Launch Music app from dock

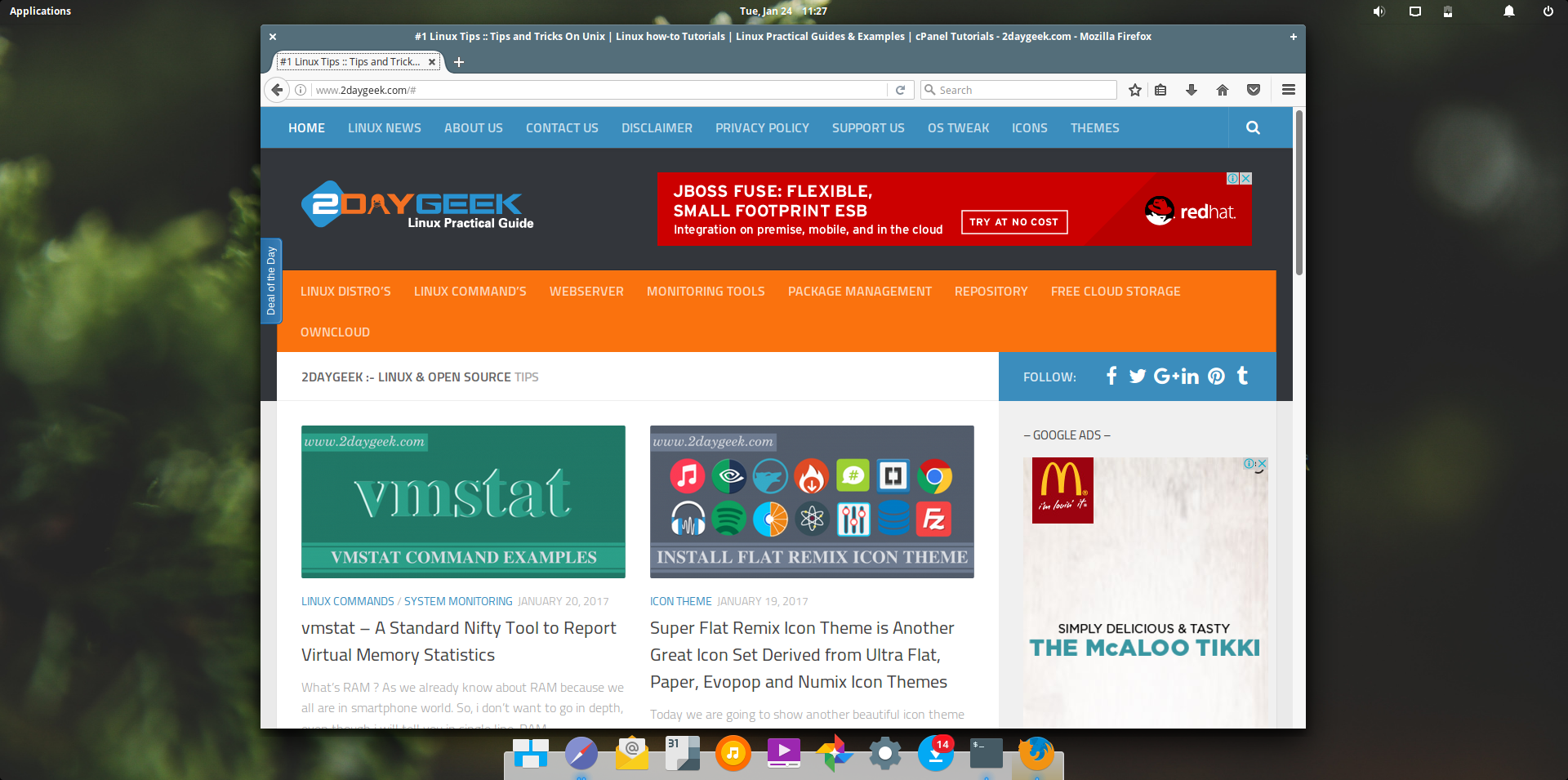pos(733,753)
